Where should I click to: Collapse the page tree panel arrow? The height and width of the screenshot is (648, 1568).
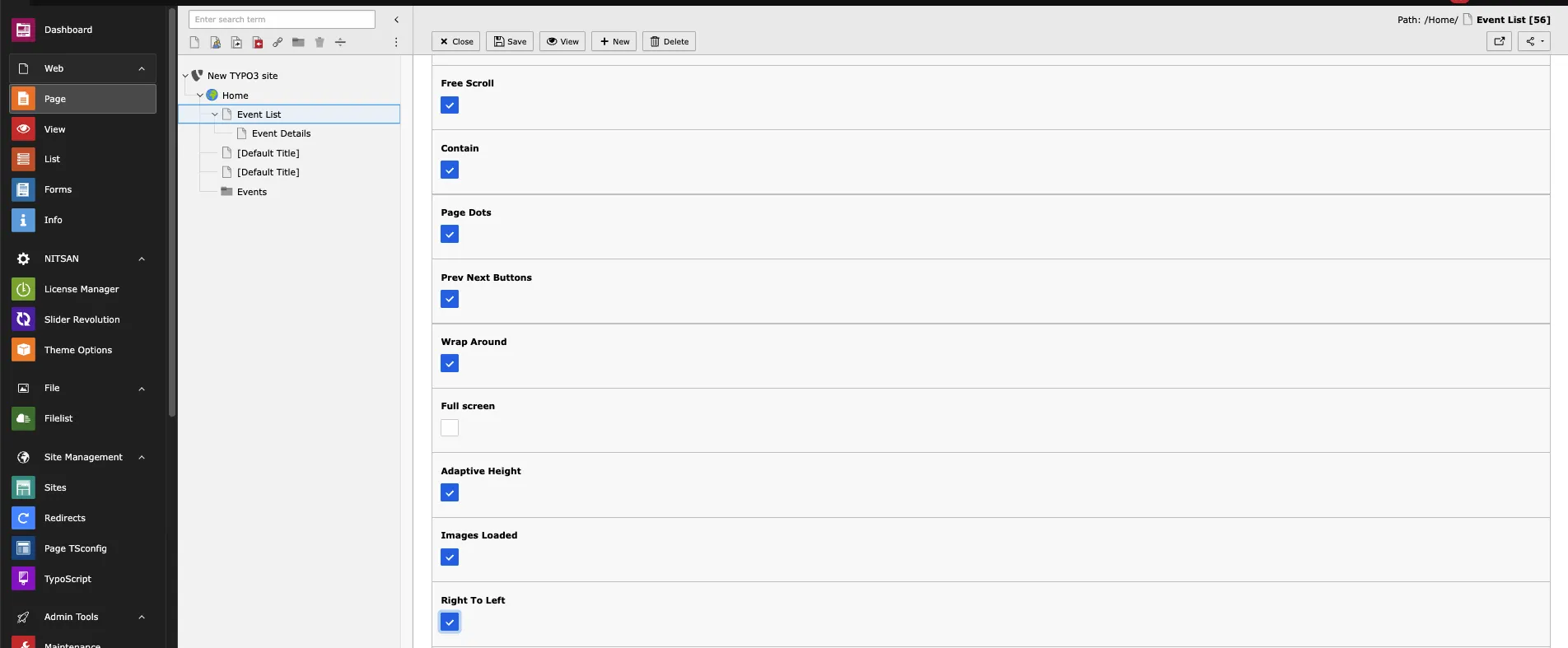click(396, 20)
